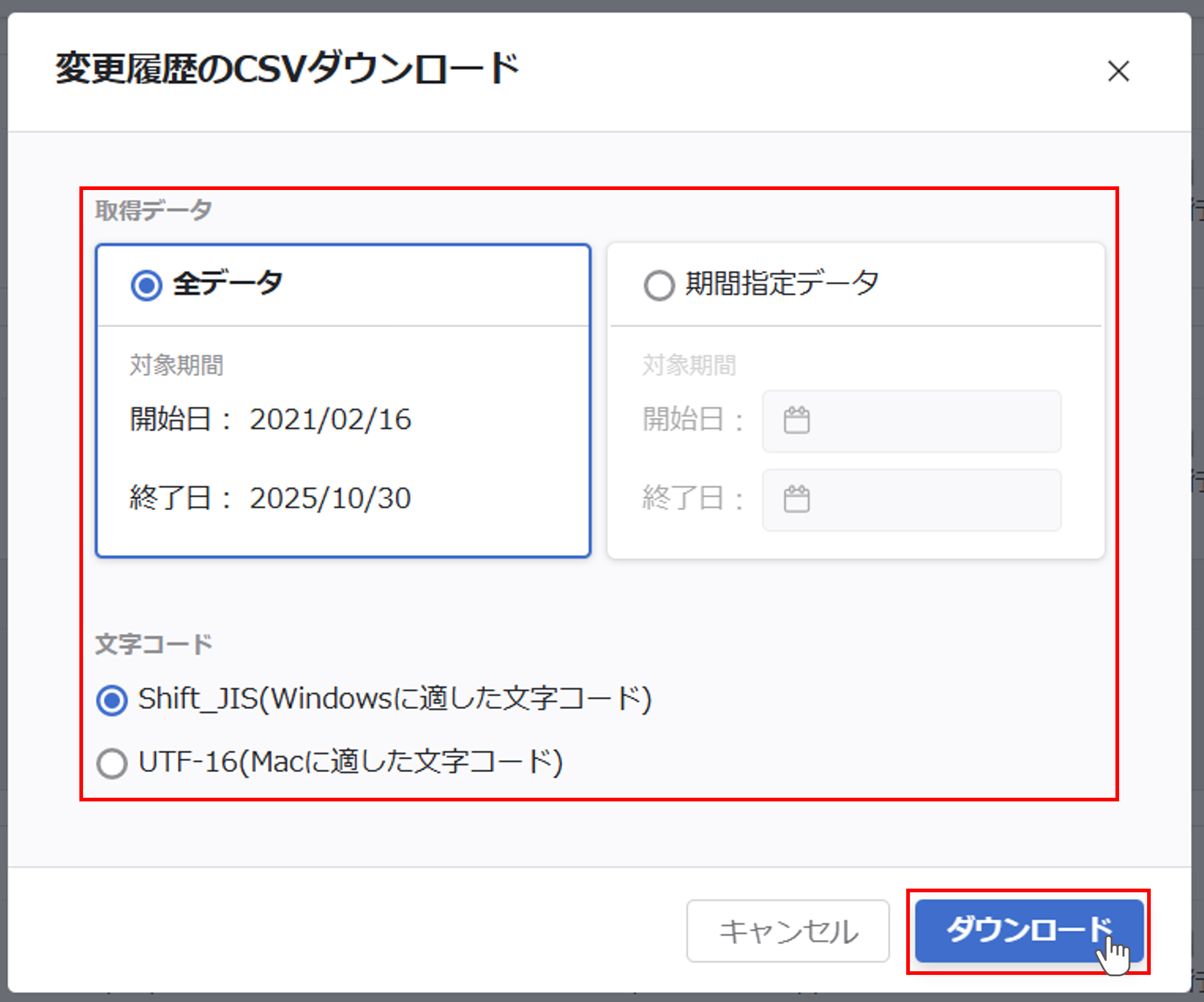1204x1002 pixels.
Task: Click the 取得データ section label
Action: pyautogui.click(x=152, y=210)
